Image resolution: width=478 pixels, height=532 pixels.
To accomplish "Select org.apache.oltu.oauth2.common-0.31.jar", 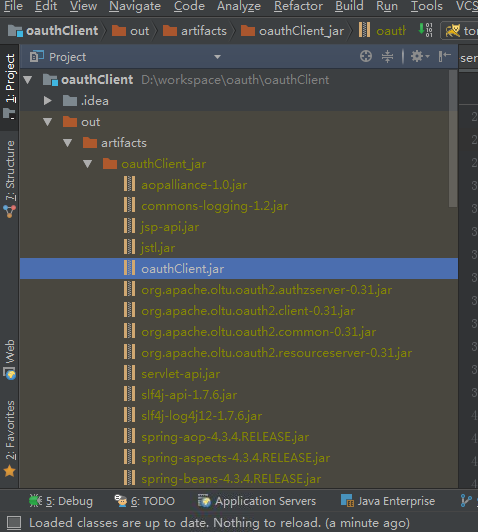I will [x=259, y=332].
